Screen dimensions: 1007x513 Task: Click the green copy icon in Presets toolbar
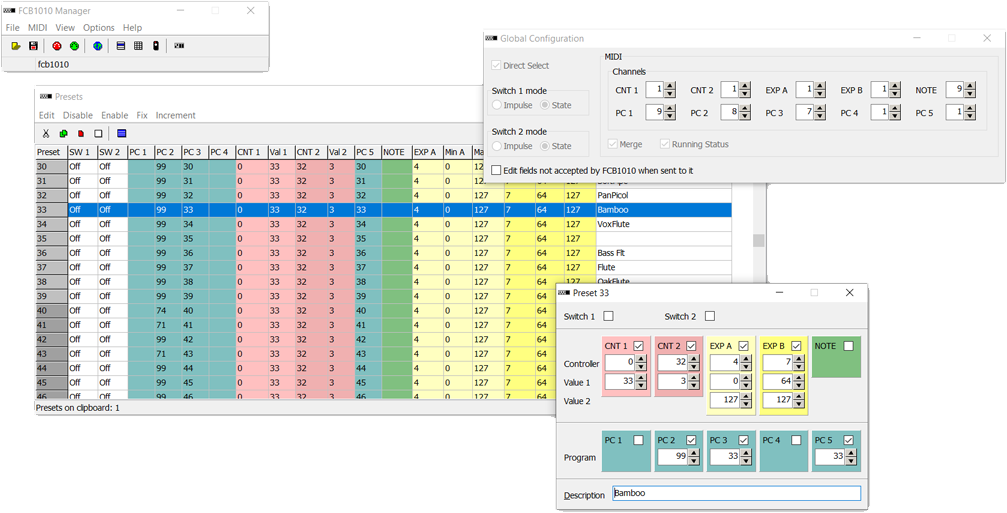tap(64, 134)
